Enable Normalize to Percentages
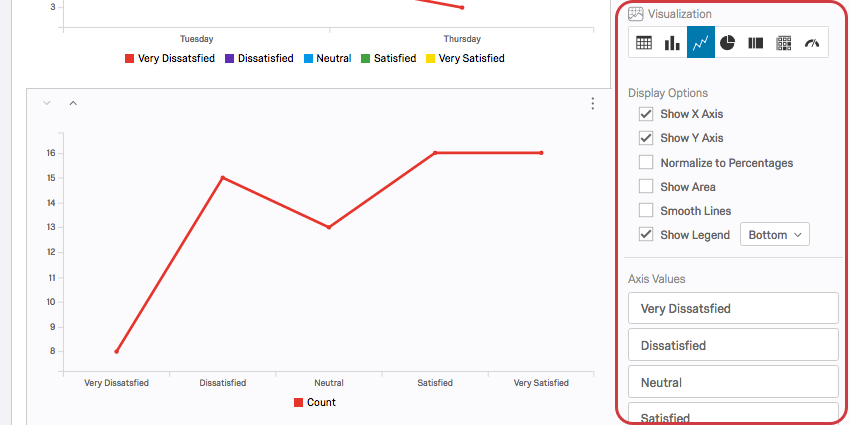Viewport: 850px width, 425px height. click(x=646, y=163)
